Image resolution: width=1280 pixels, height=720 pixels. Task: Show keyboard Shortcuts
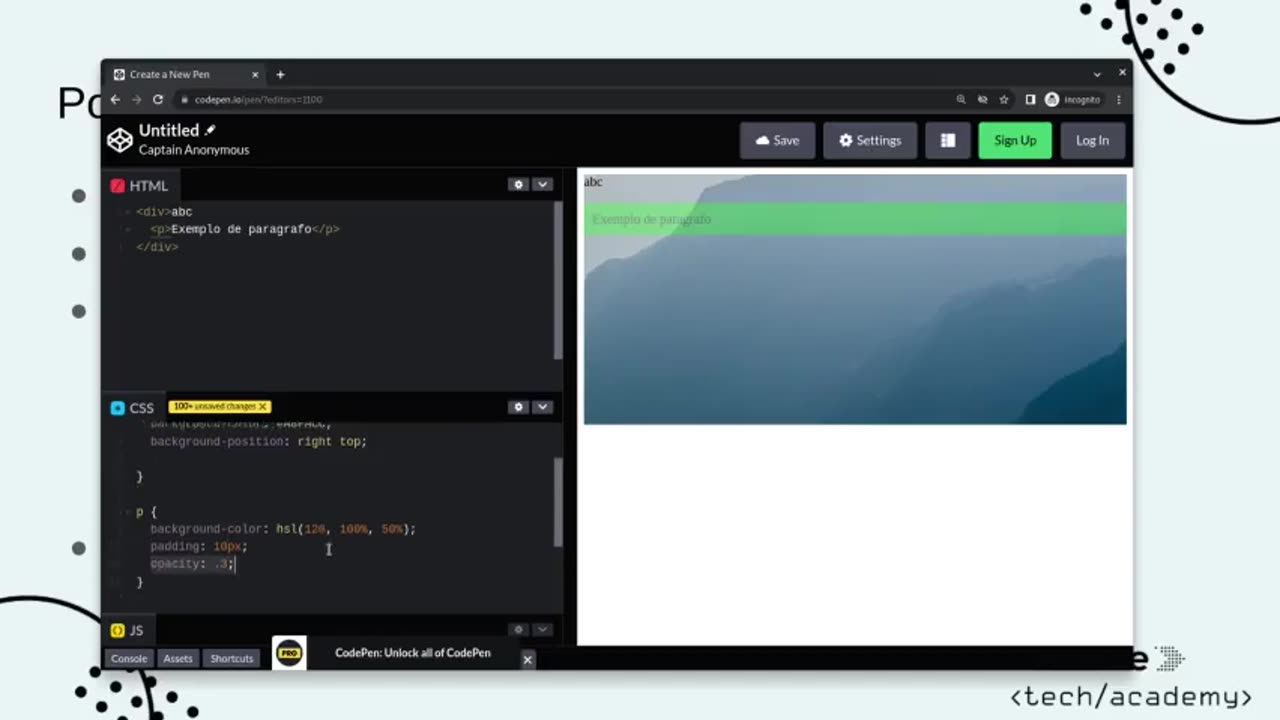(x=231, y=658)
